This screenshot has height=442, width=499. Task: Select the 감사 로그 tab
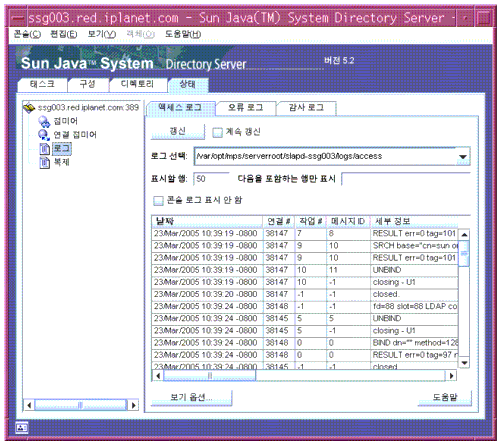point(306,108)
